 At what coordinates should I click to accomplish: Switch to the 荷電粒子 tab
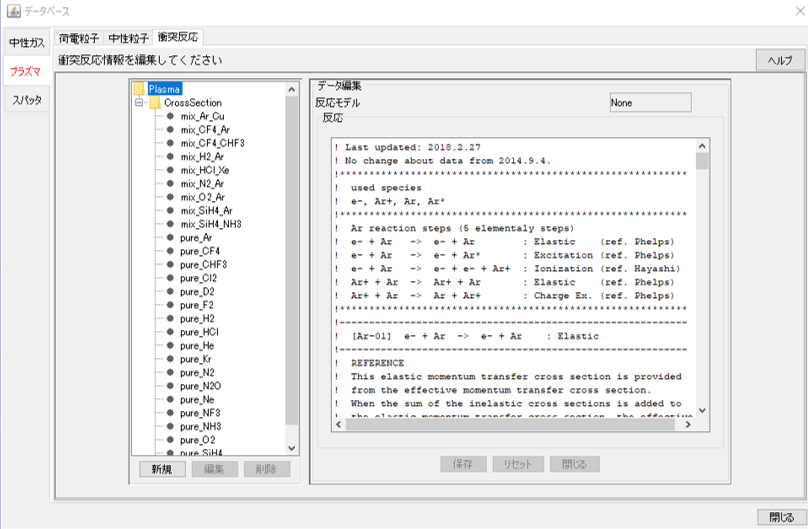(x=78, y=38)
